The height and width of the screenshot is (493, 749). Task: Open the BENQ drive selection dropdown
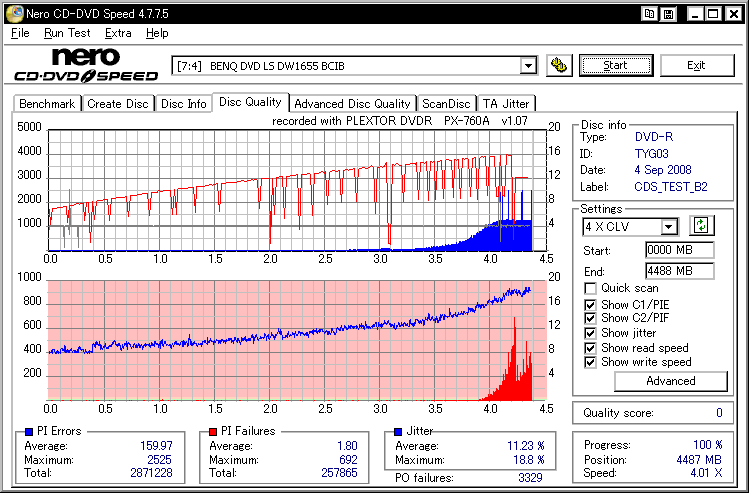pyautogui.click(x=528, y=66)
